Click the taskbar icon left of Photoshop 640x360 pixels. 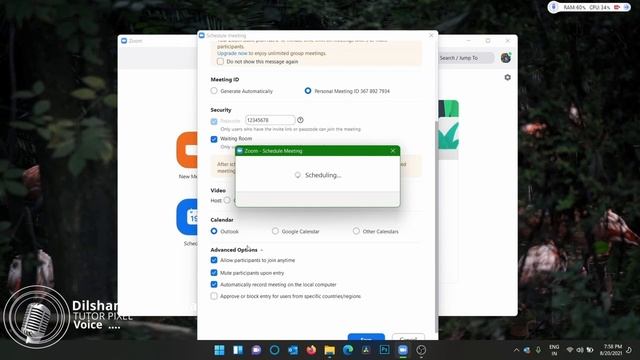pyautogui.click(x=366, y=350)
